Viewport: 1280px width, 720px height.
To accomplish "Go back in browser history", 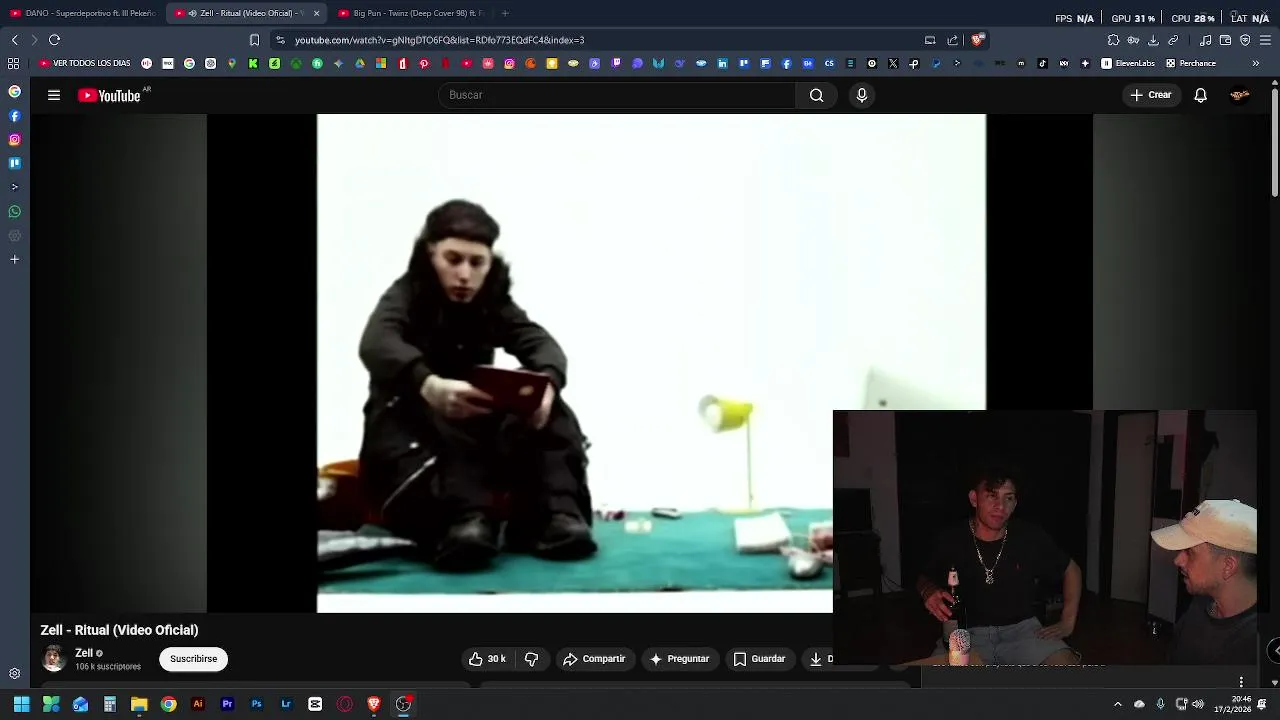I will tap(14, 40).
